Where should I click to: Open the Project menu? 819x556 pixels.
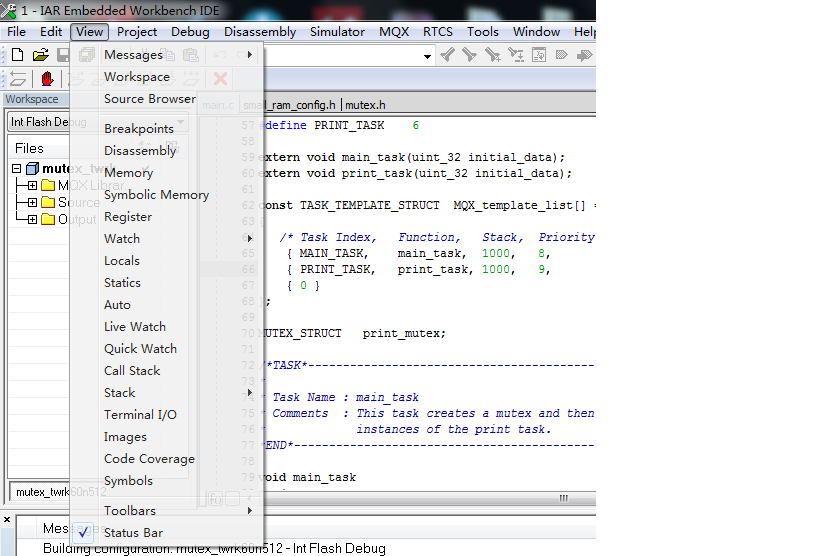pyautogui.click(x=137, y=32)
